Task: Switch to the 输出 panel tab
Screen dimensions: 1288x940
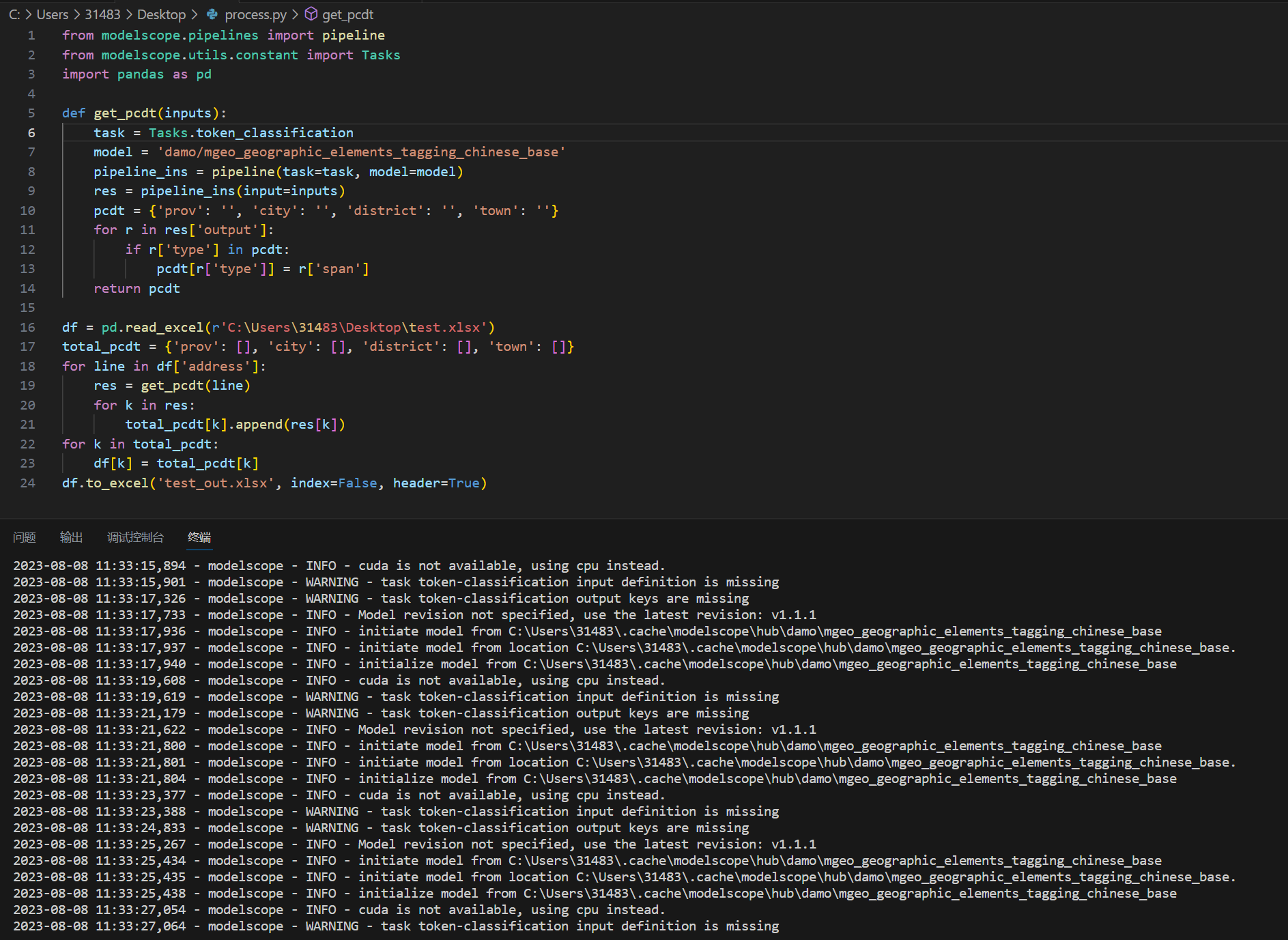Action: coord(71,537)
